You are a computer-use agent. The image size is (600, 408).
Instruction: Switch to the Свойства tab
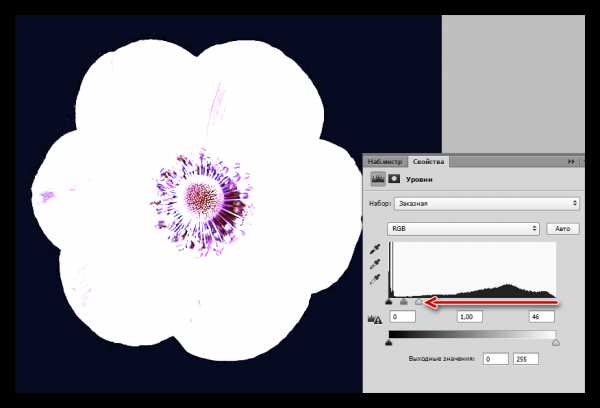point(428,162)
